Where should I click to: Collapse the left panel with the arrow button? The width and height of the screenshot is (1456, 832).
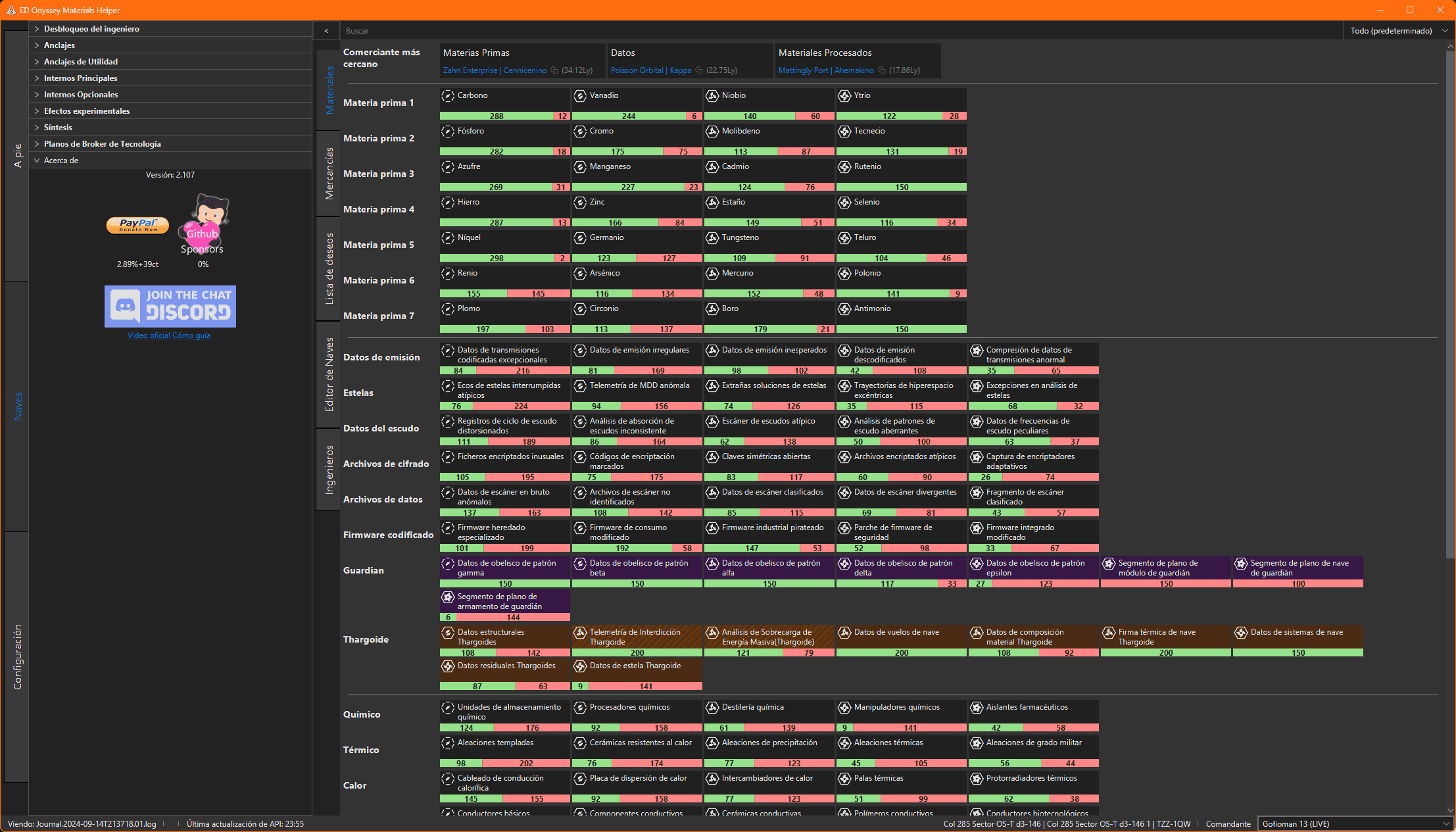coord(326,31)
